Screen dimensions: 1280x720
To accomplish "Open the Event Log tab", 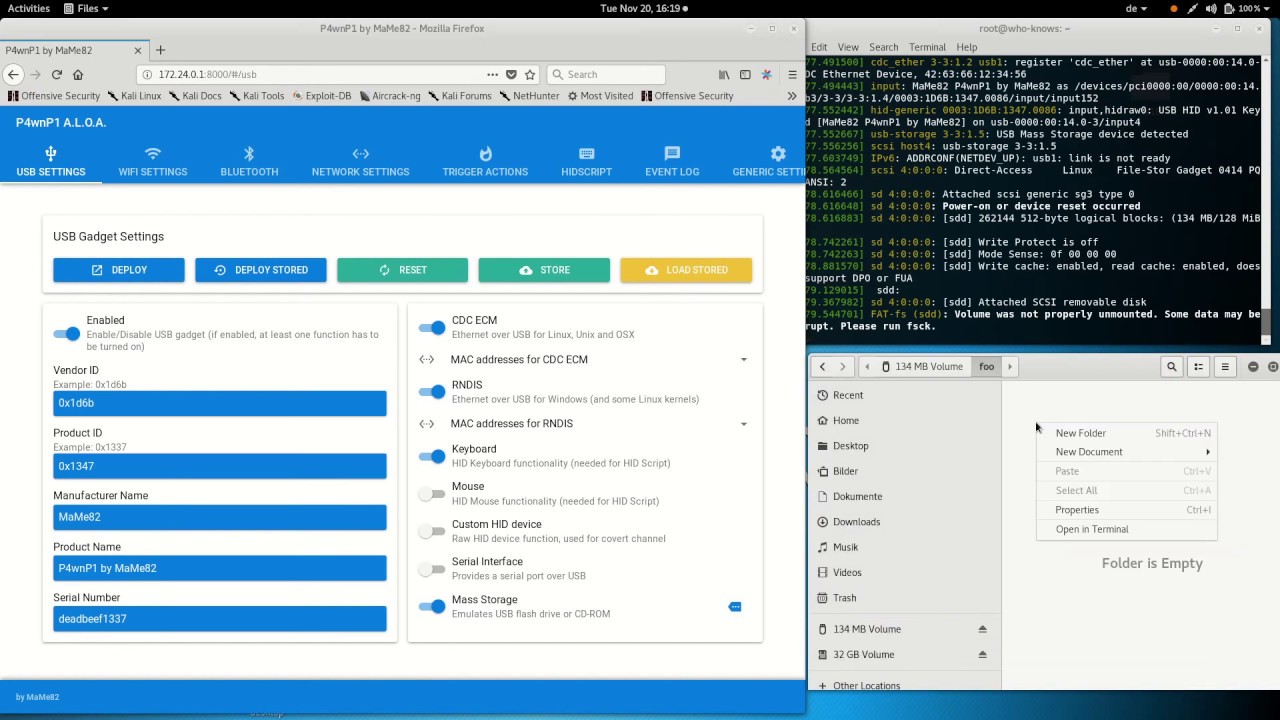I will point(672,162).
